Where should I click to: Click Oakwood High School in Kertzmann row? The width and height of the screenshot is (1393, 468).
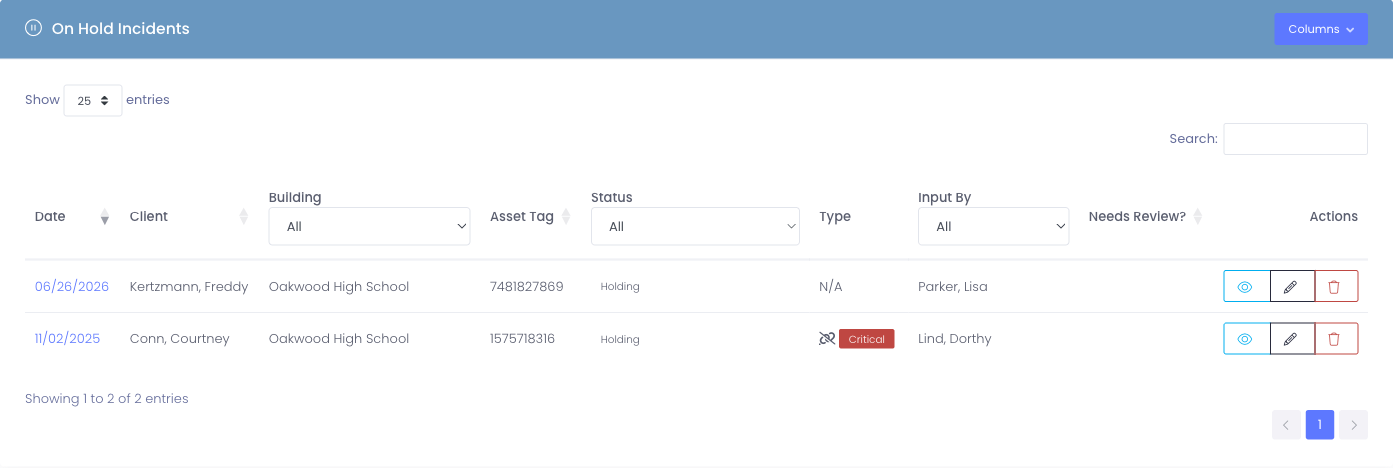click(x=339, y=287)
